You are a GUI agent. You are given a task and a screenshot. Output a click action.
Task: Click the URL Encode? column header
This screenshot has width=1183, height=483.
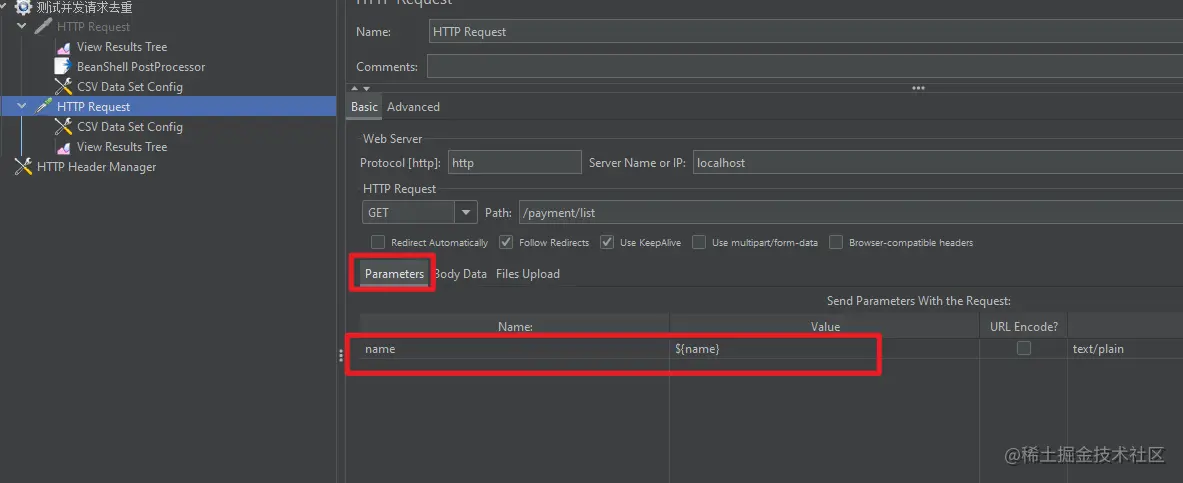[x=1024, y=327]
